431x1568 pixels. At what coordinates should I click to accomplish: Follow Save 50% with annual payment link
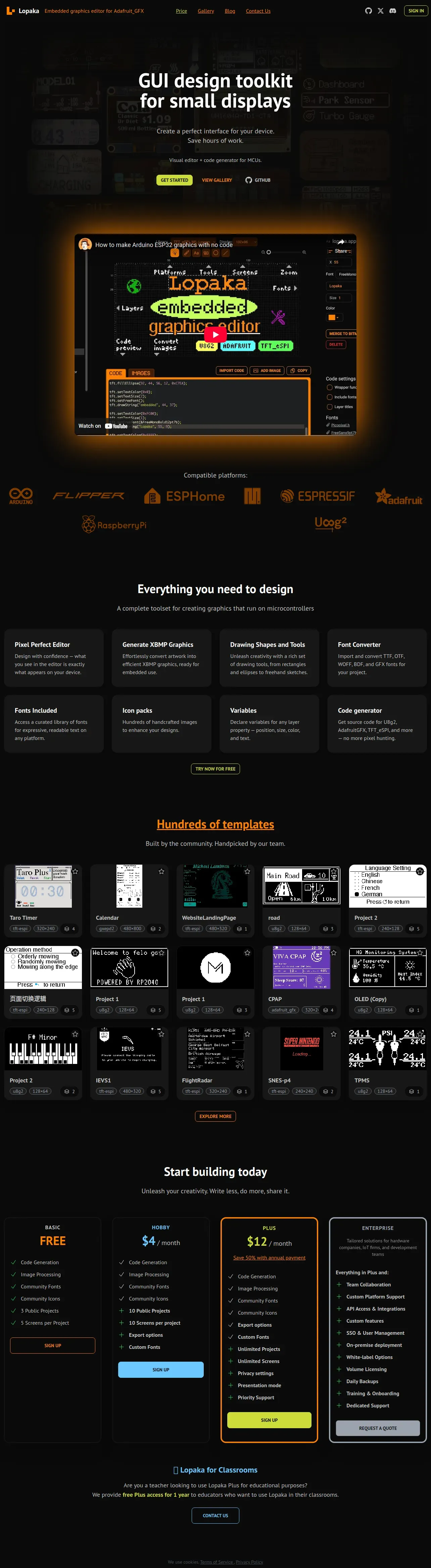coord(269,1257)
